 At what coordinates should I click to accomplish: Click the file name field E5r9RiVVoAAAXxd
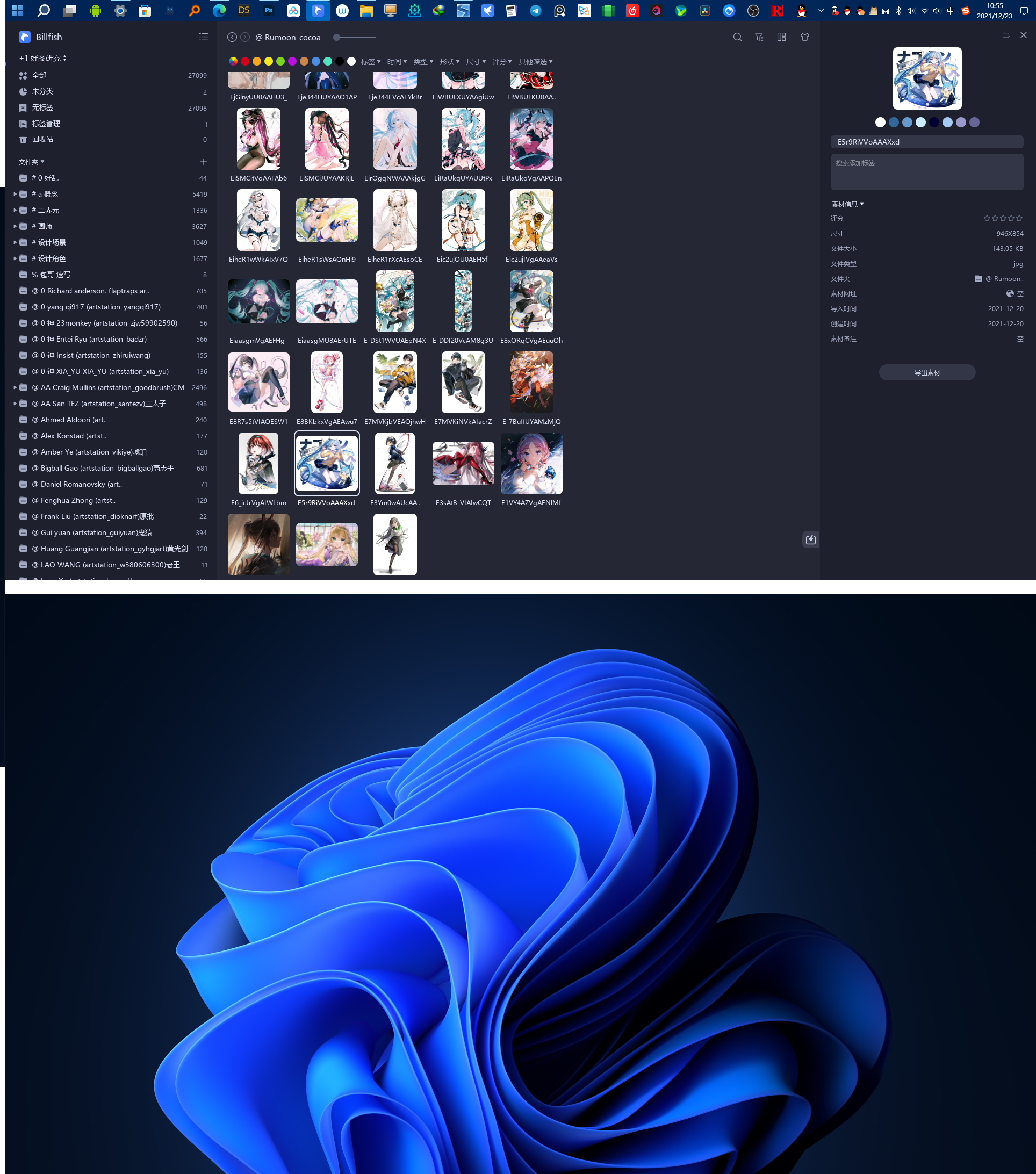(927, 142)
